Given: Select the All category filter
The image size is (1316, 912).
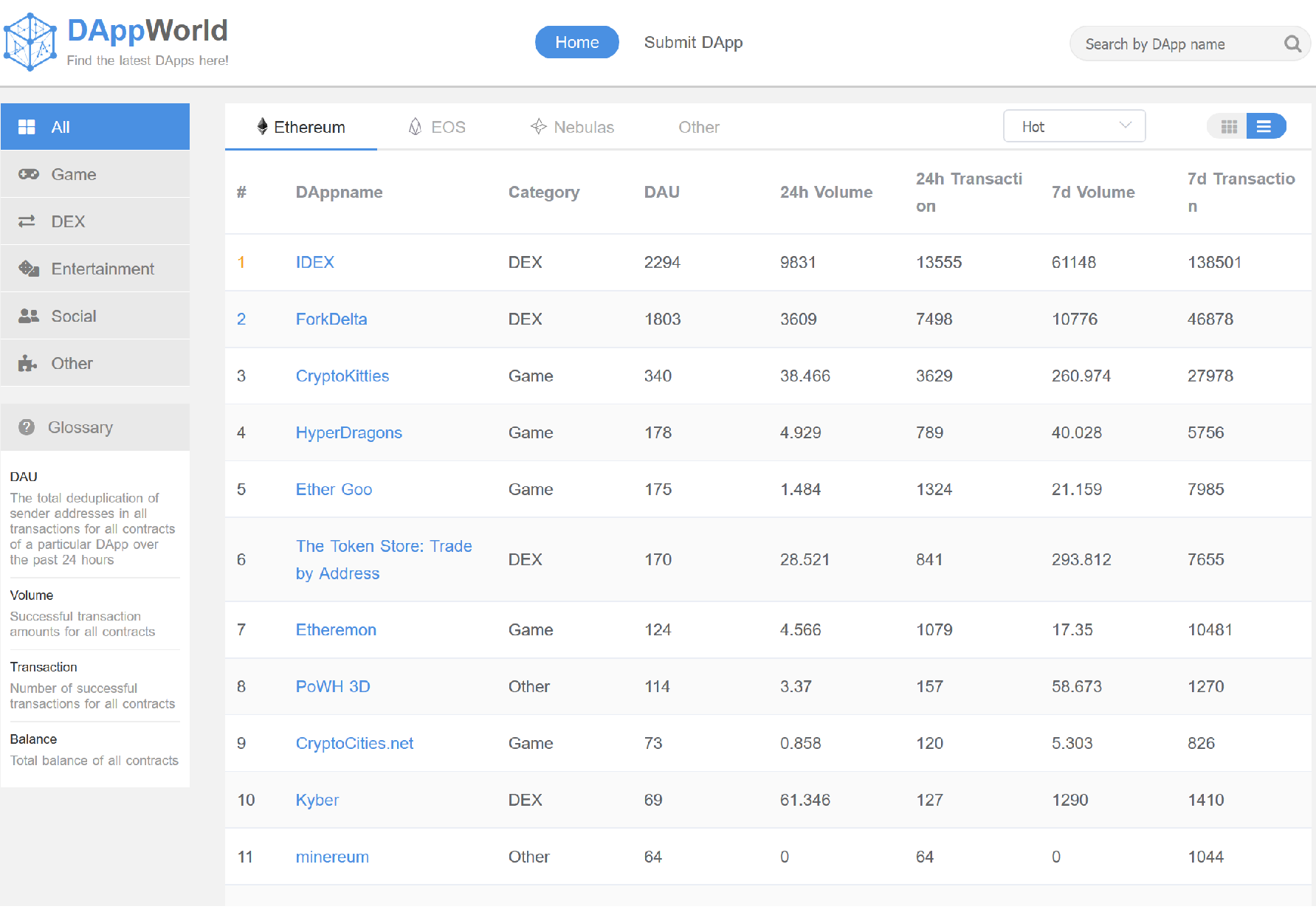Looking at the screenshot, I should coord(95,127).
